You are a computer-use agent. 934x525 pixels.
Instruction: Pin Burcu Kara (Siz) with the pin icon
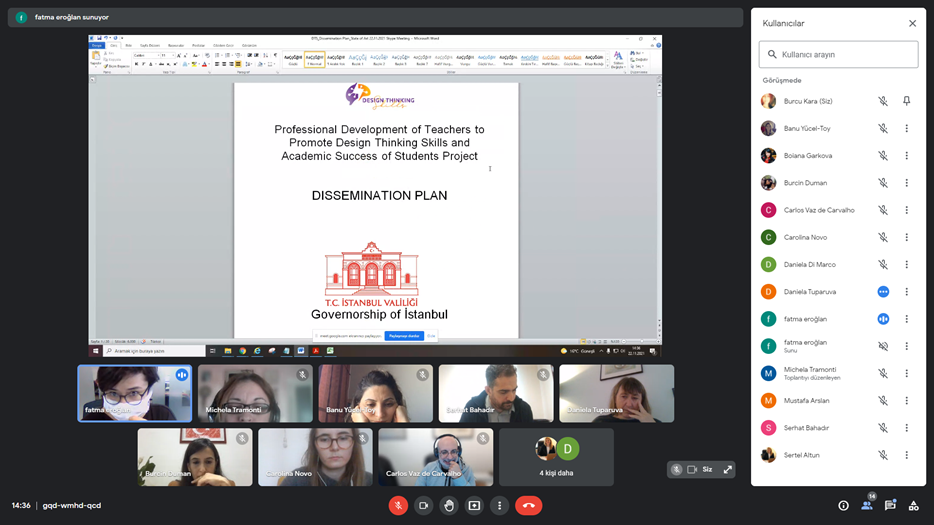(x=906, y=101)
